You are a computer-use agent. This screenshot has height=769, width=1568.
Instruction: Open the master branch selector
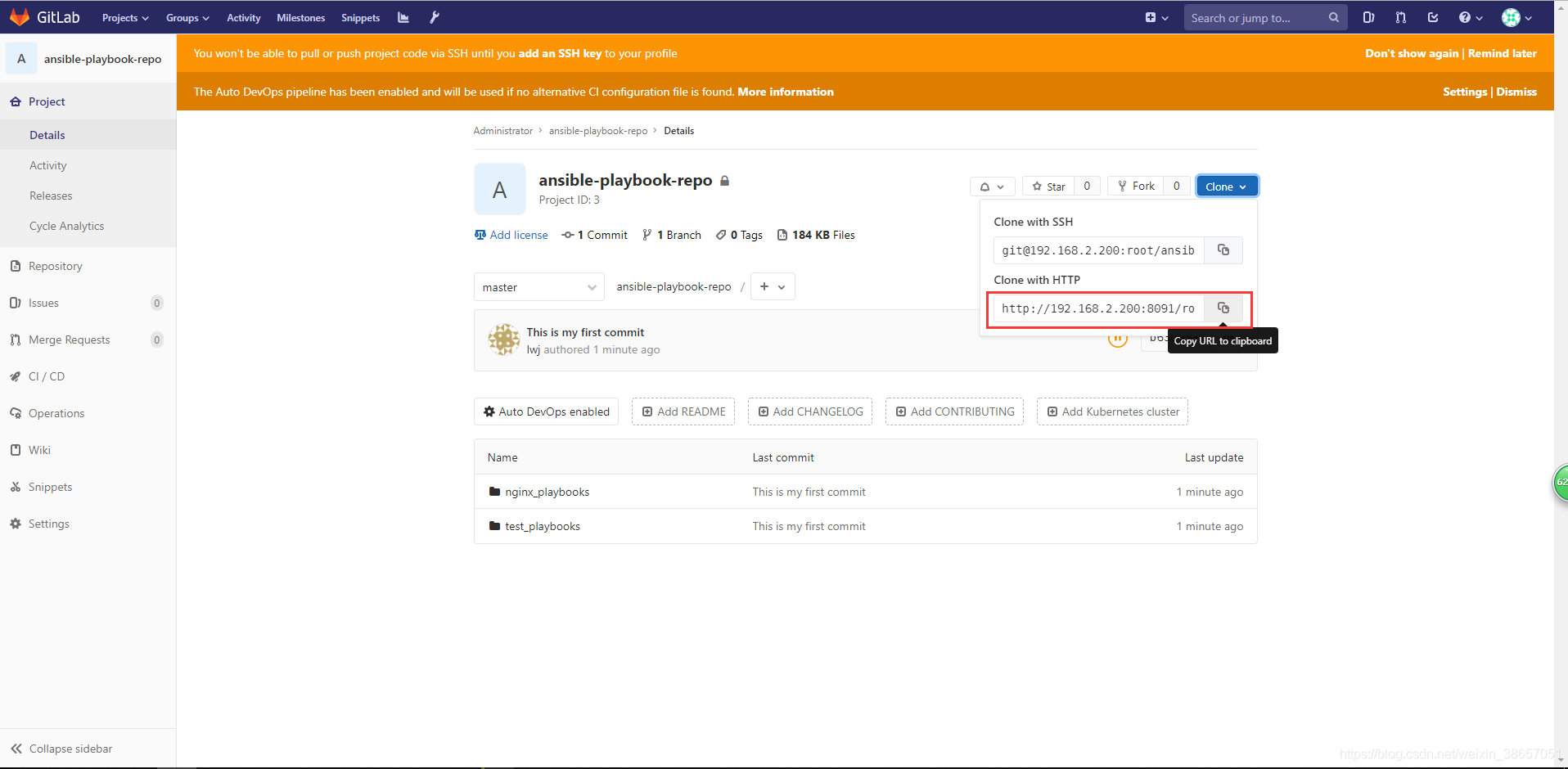(x=539, y=287)
